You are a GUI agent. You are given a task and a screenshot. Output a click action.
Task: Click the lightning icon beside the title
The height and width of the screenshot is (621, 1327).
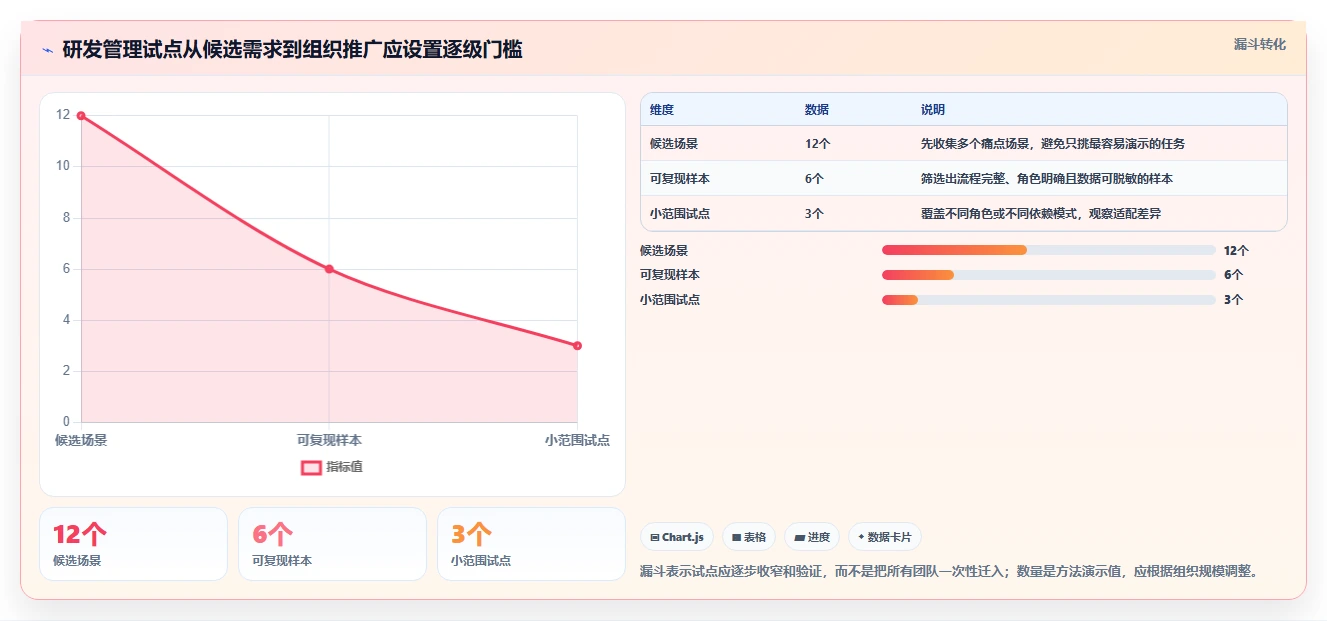click(47, 50)
